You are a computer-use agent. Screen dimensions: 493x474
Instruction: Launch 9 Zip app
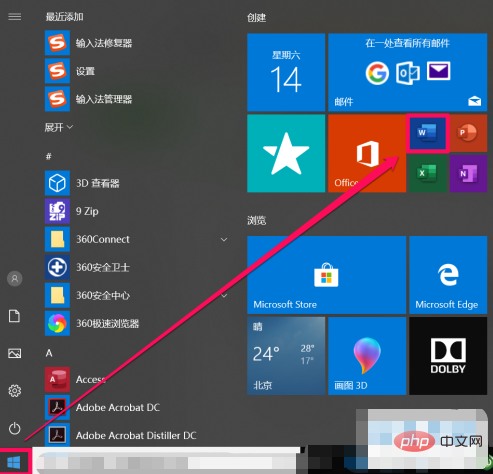pyautogui.click(x=137, y=211)
